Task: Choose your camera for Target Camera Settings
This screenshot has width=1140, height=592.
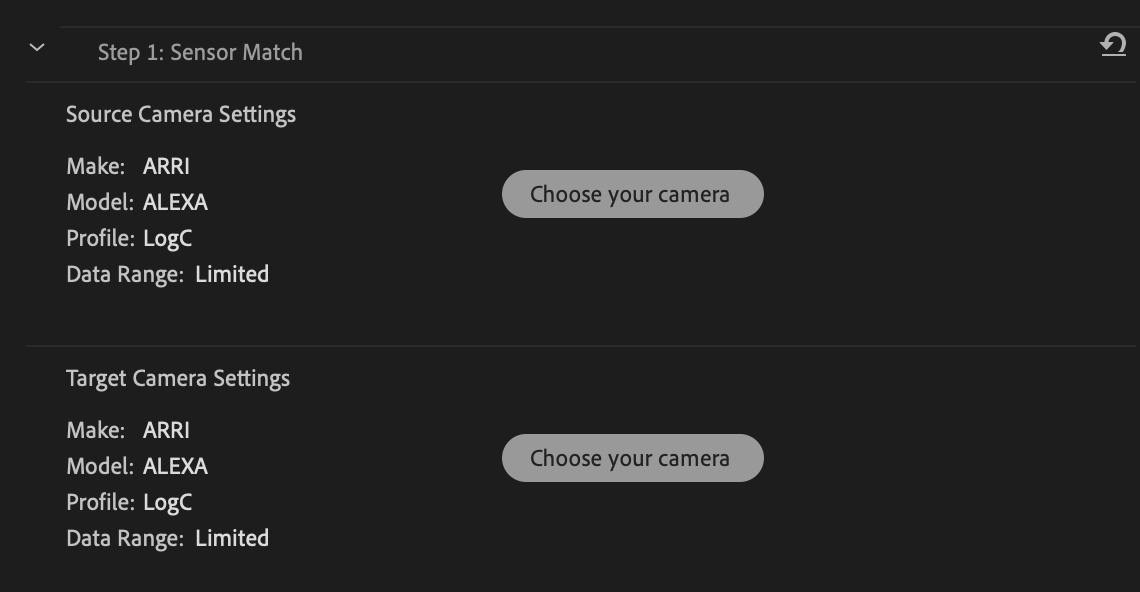Action: coord(633,458)
